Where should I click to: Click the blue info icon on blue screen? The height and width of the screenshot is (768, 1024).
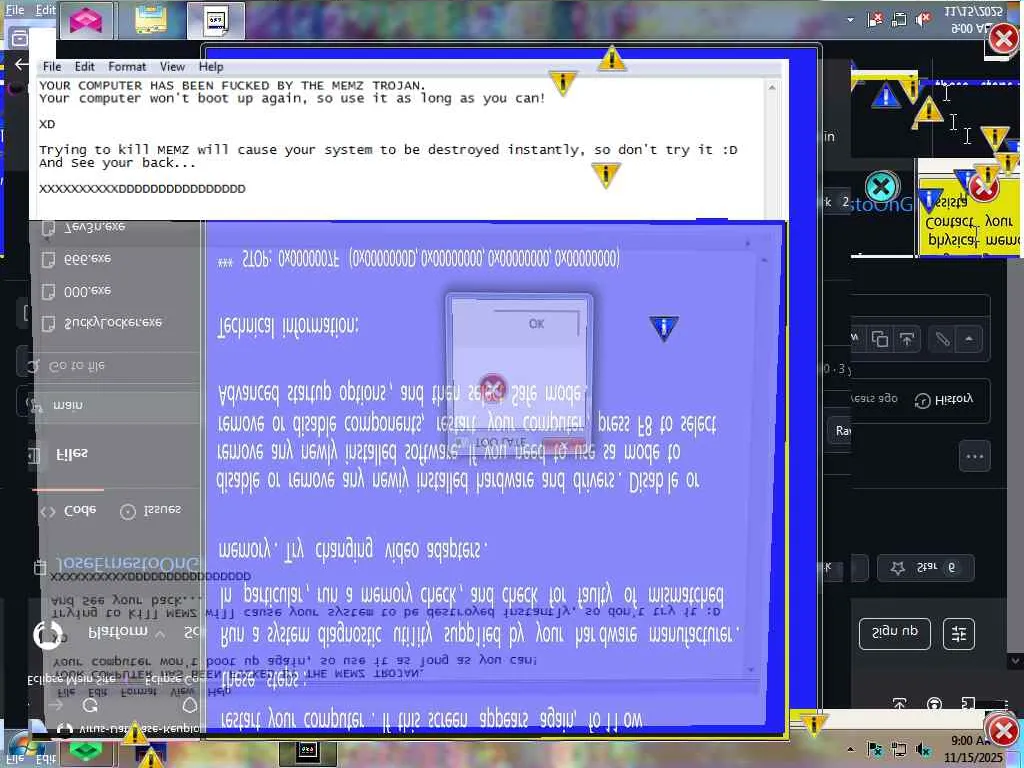pyautogui.click(x=664, y=327)
